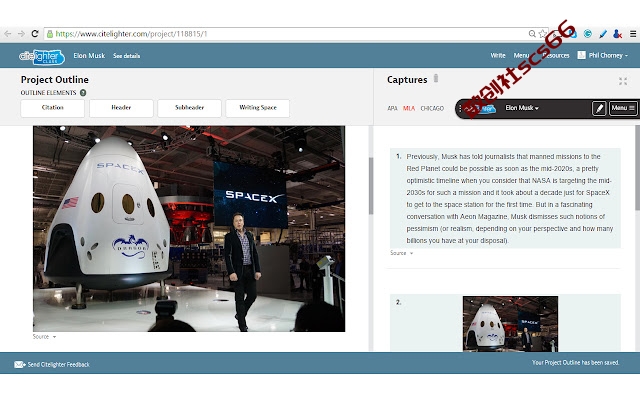The width and height of the screenshot is (640, 400).
Task: Click the browser address bar URL
Action: tap(131, 34)
